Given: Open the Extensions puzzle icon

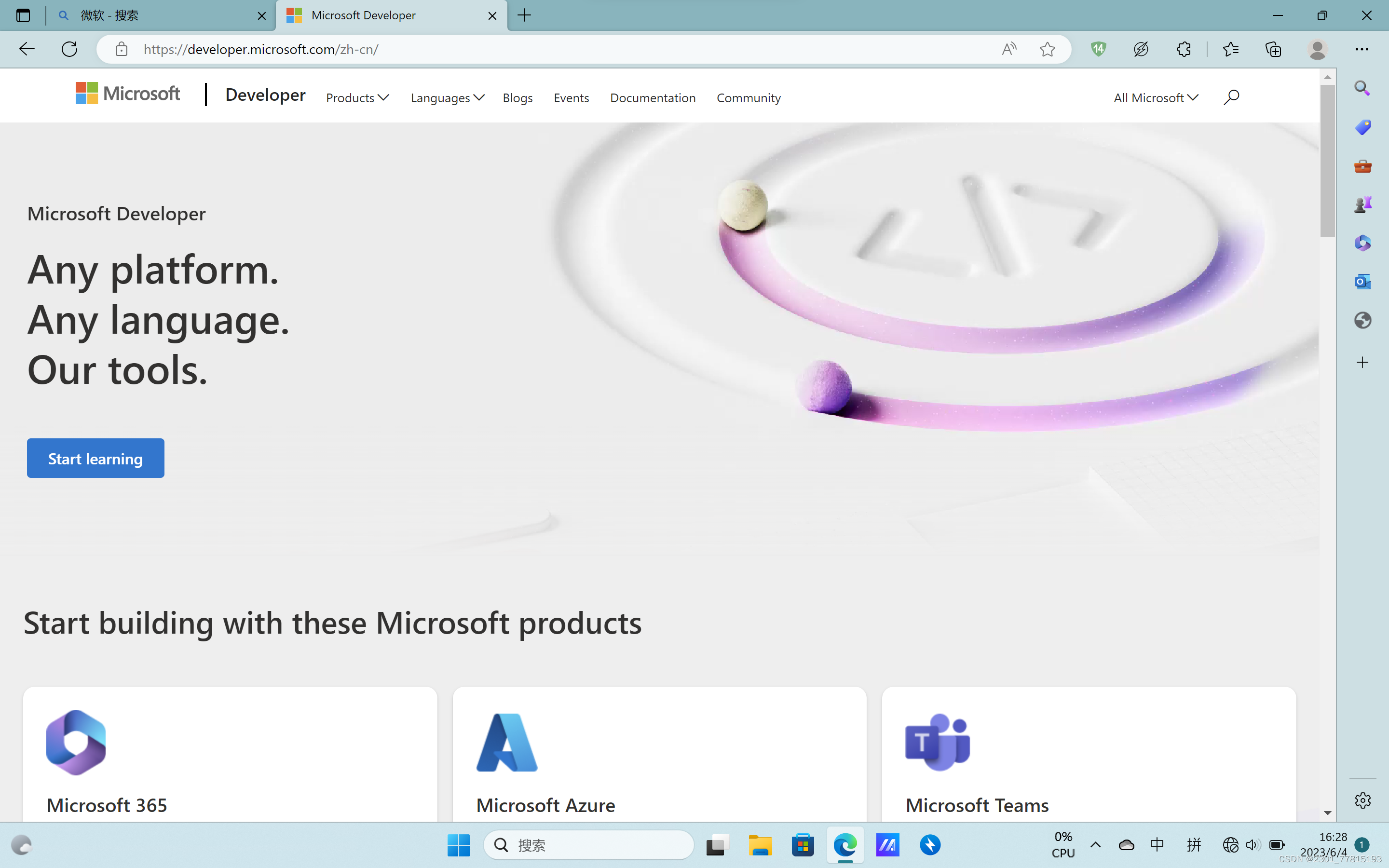Looking at the screenshot, I should pyautogui.click(x=1183, y=49).
